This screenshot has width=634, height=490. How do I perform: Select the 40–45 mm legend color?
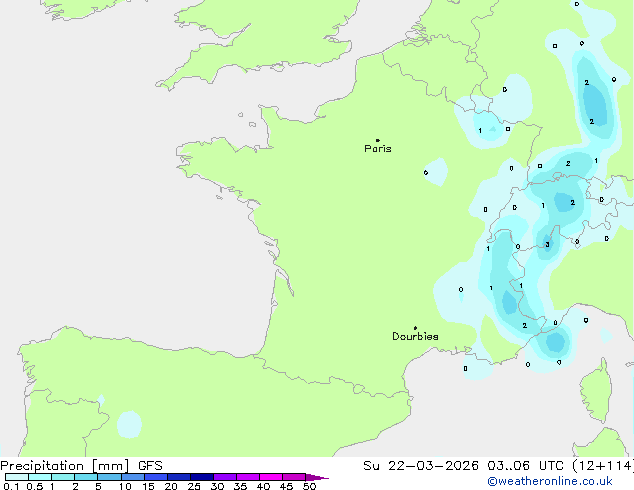coord(271,477)
